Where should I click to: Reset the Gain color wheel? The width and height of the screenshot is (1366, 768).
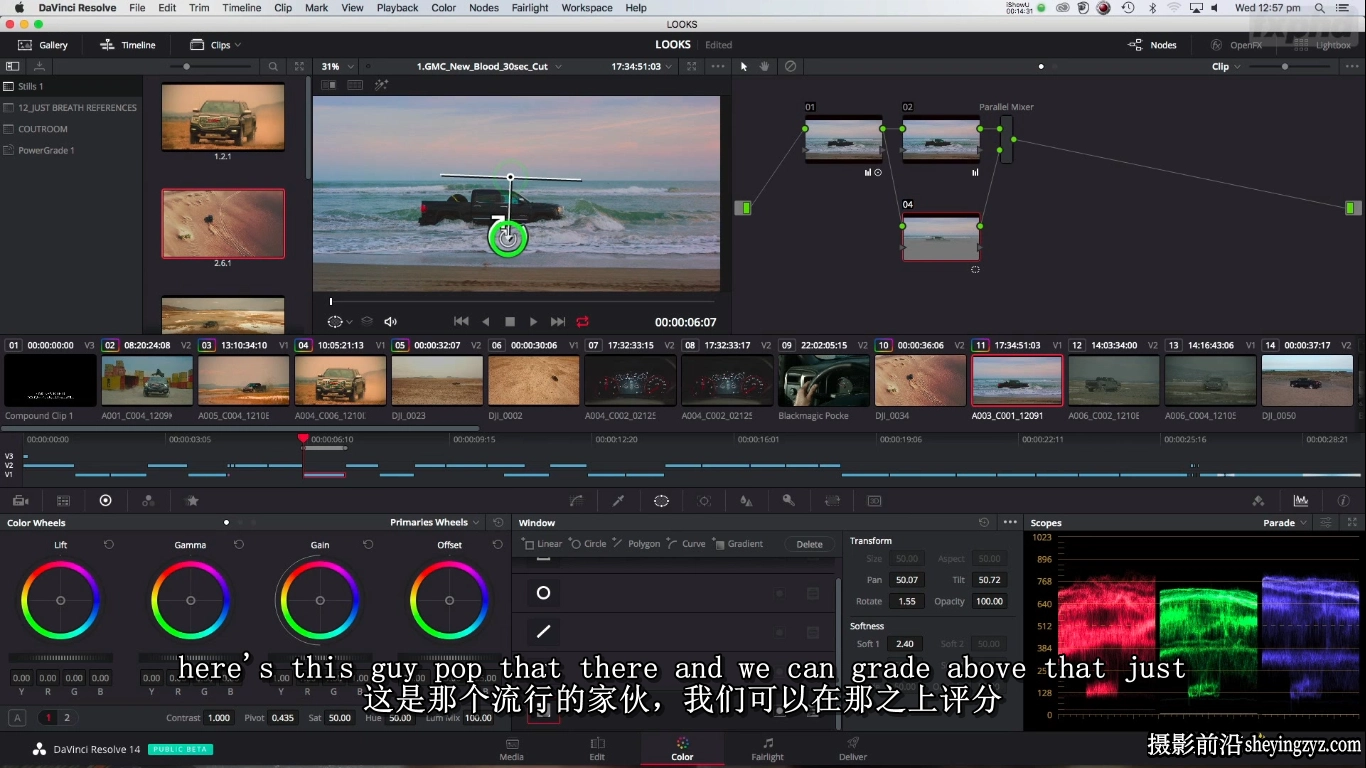pyautogui.click(x=368, y=544)
